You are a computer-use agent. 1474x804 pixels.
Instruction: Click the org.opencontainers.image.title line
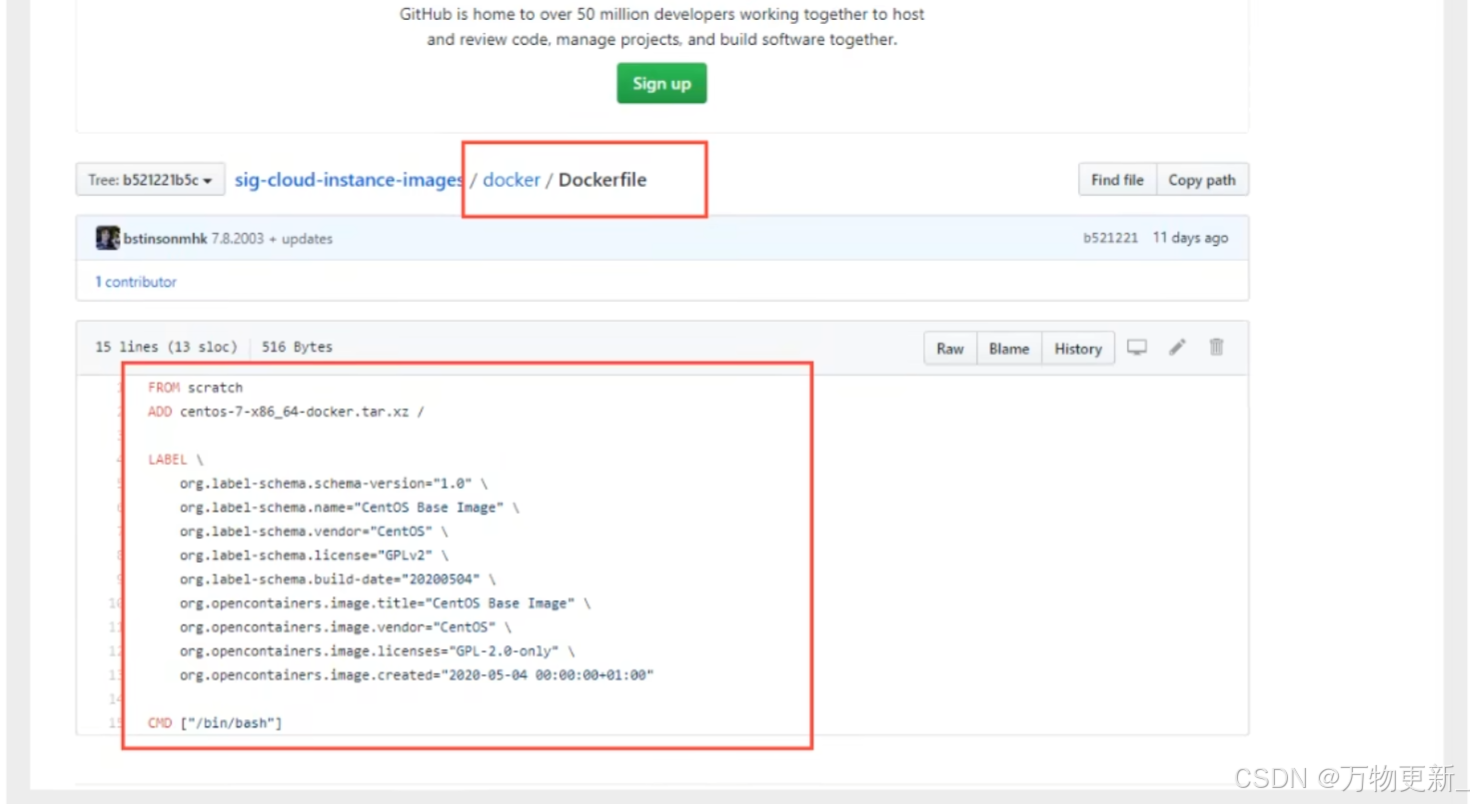pyautogui.click(x=386, y=603)
